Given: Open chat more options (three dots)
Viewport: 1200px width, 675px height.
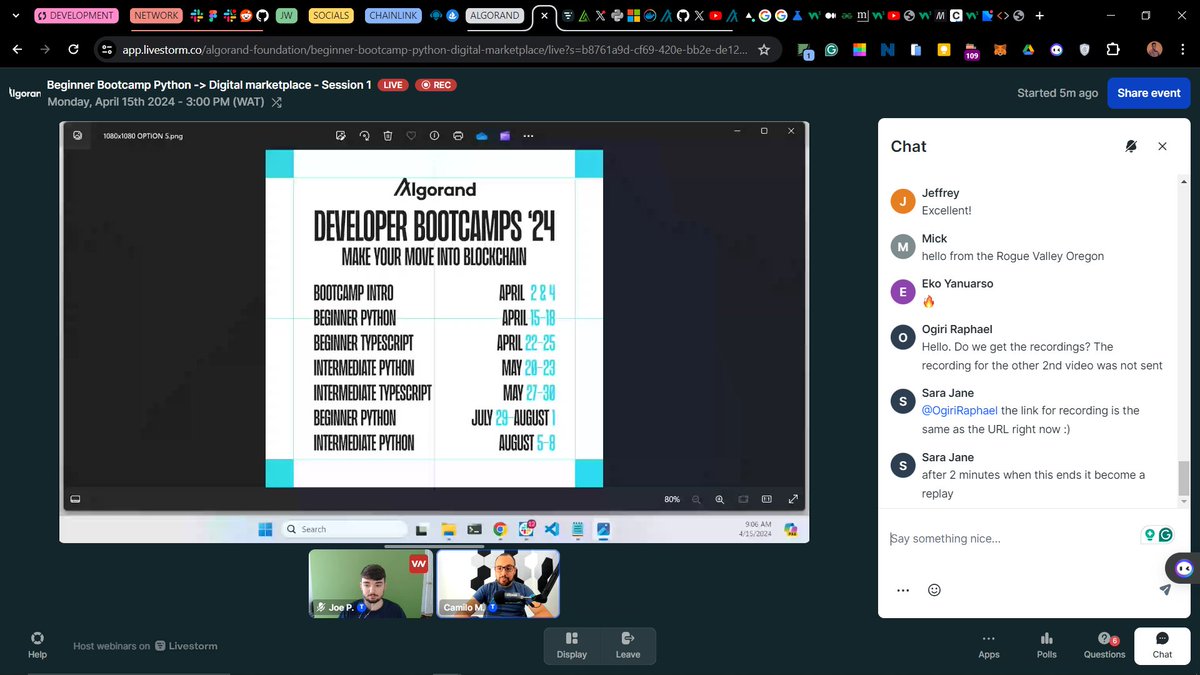Looking at the screenshot, I should 903,590.
